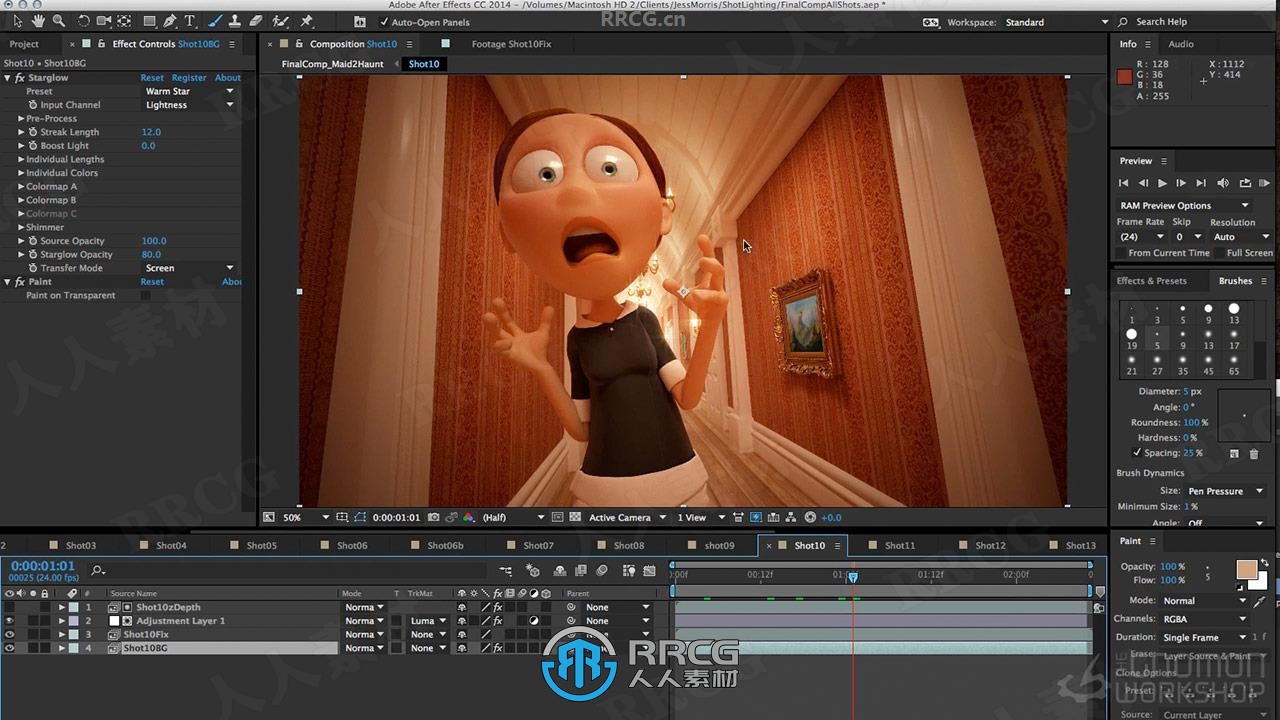Open the Input Channel Lightness dropdown

coord(189,105)
